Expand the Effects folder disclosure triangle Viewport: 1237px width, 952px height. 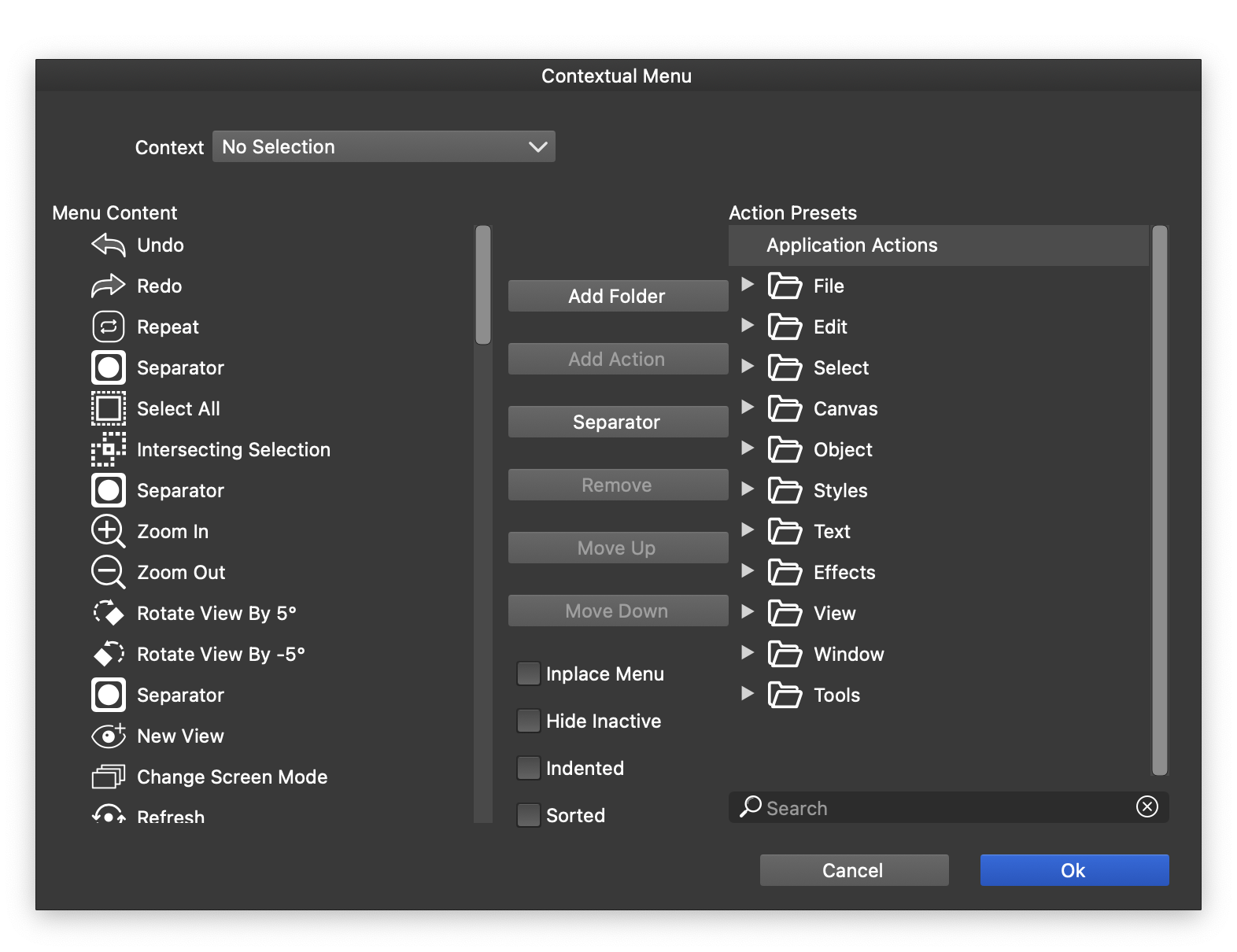pos(748,571)
